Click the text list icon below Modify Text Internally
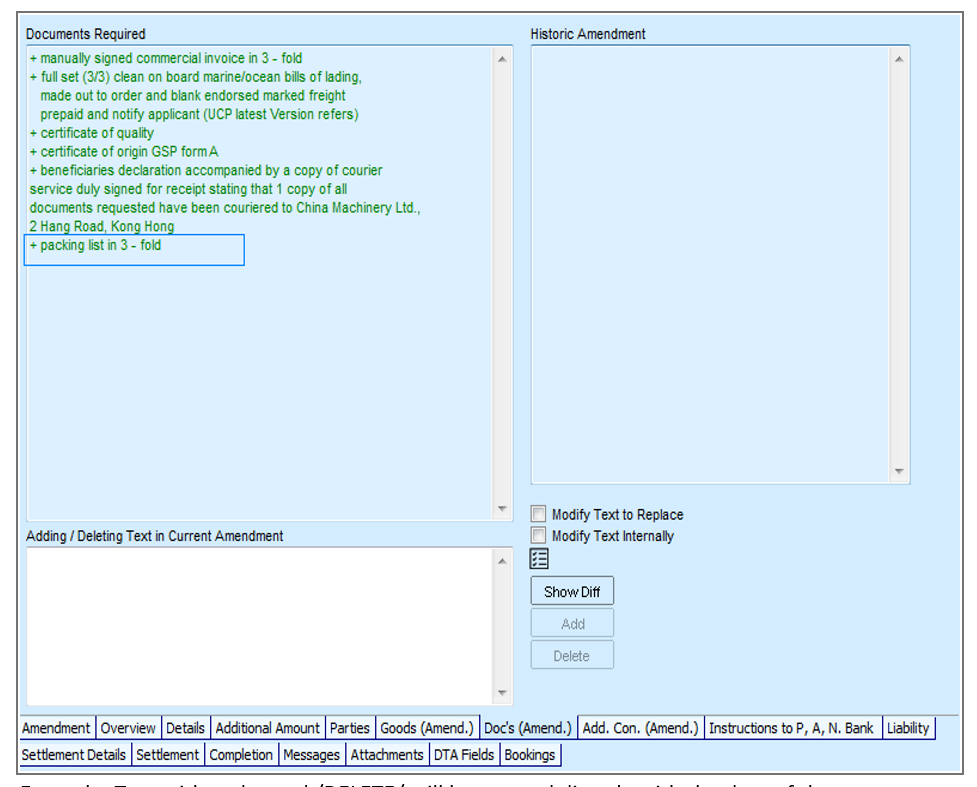Screen dimensions: 977x787 (x=539, y=558)
